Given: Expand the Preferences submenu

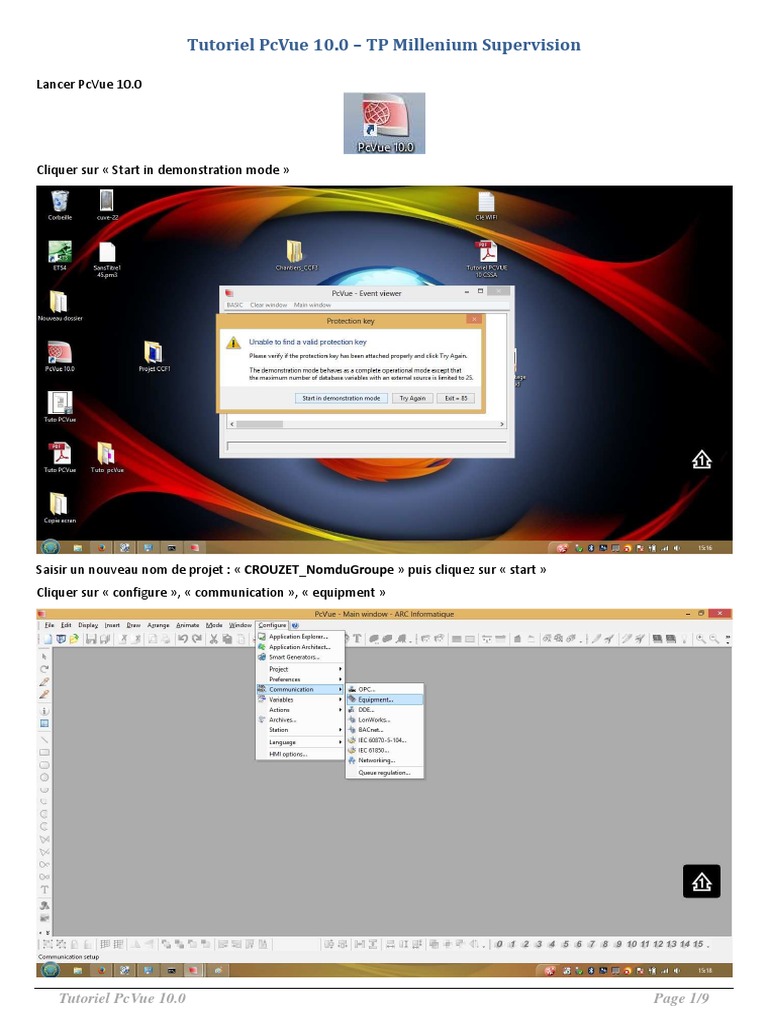Looking at the screenshot, I should click(300, 679).
